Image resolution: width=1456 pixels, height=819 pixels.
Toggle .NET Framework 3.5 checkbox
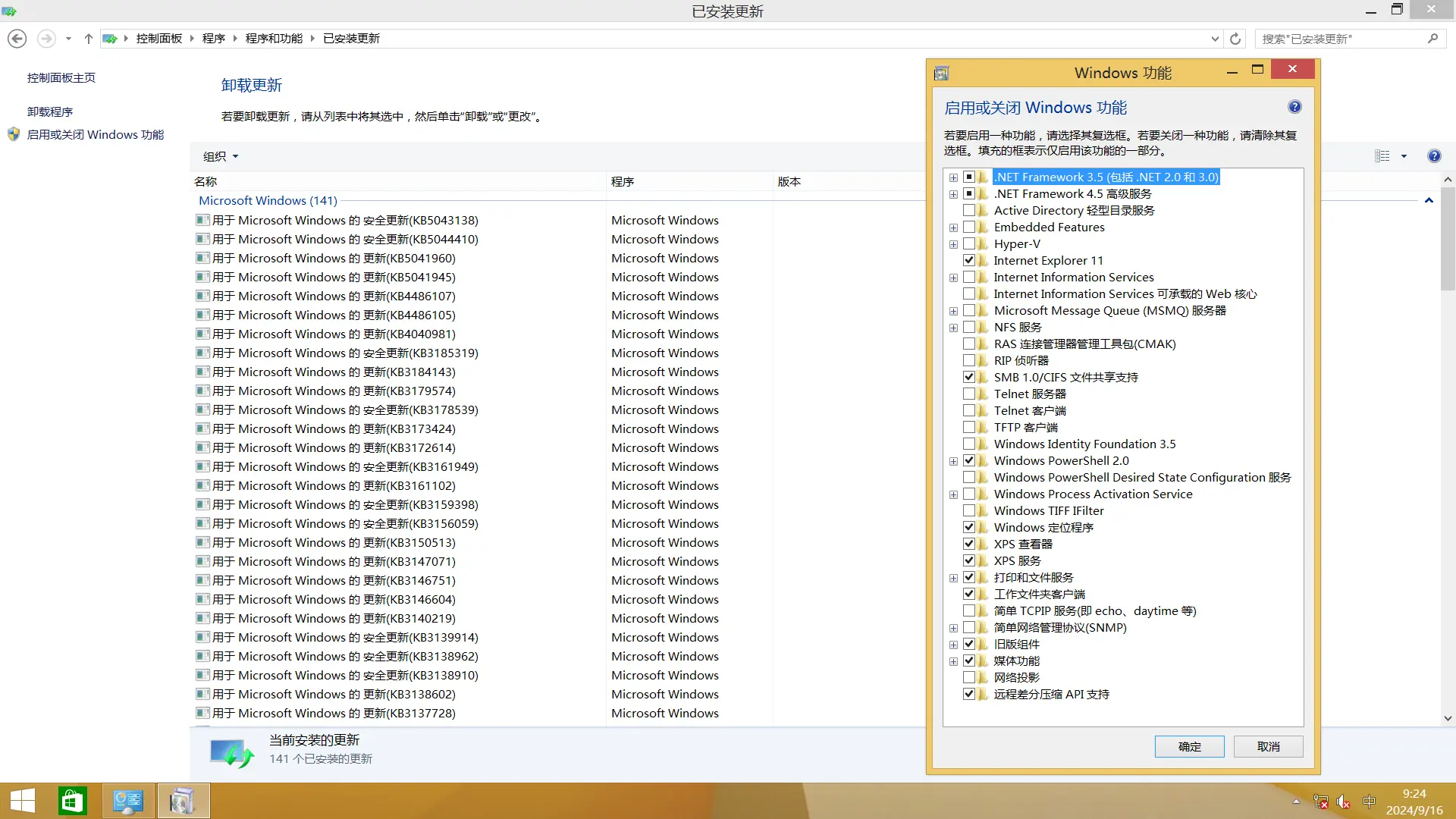point(969,177)
